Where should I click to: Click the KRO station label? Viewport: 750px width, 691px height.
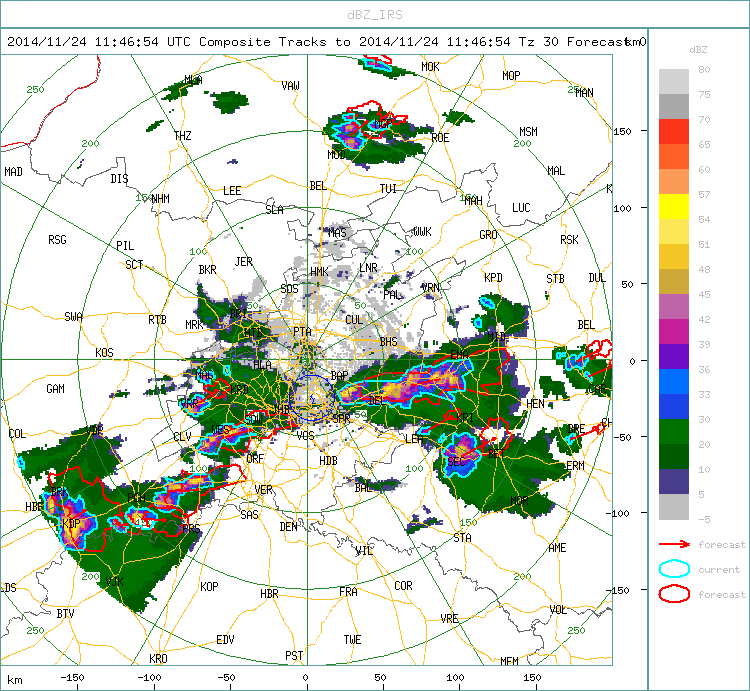158,658
